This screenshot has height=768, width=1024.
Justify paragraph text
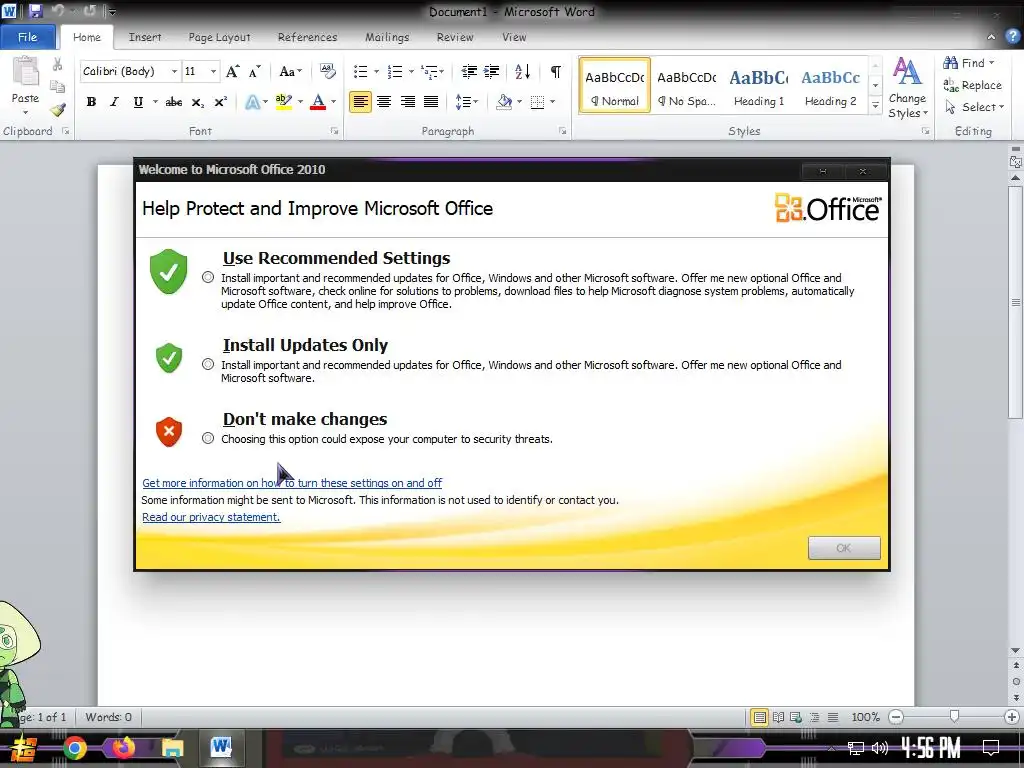click(x=431, y=102)
